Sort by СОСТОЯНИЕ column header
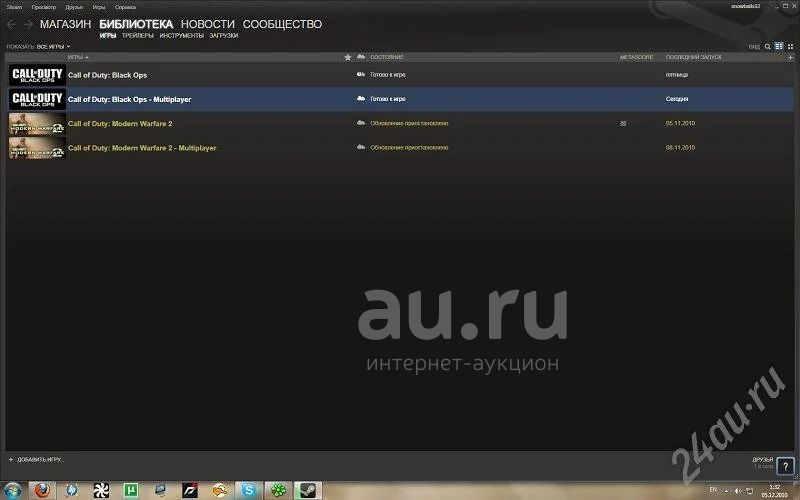The width and height of the screenshot is (800, 500). [x=387, y=57]
